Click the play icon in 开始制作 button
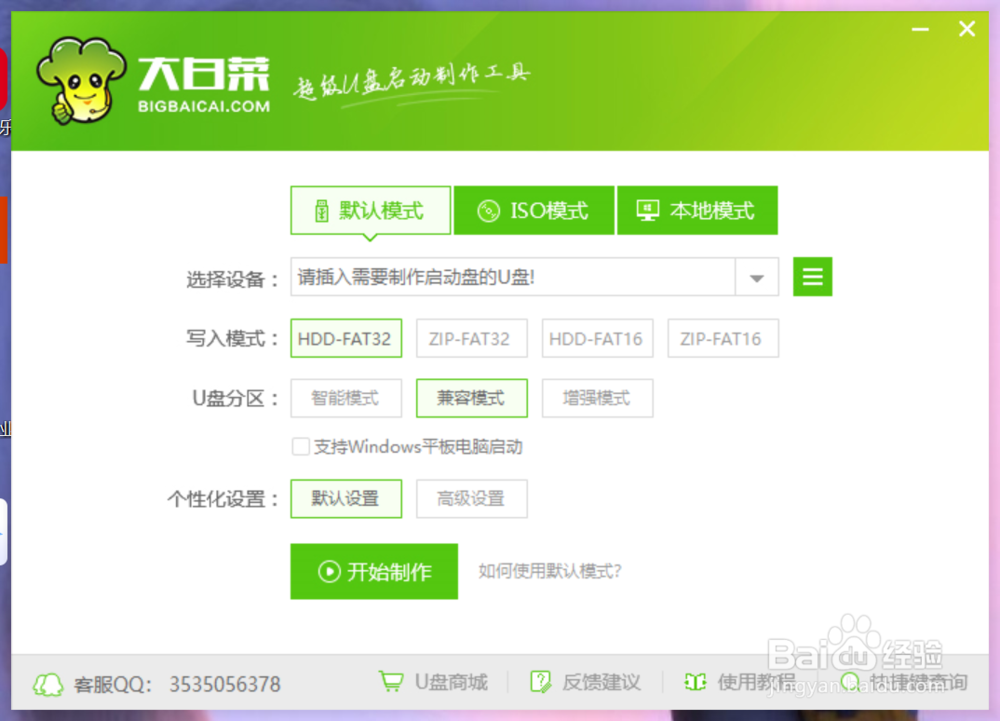Image resolution: width=1000 pixels, height=721 pixels. pos(329,571)
